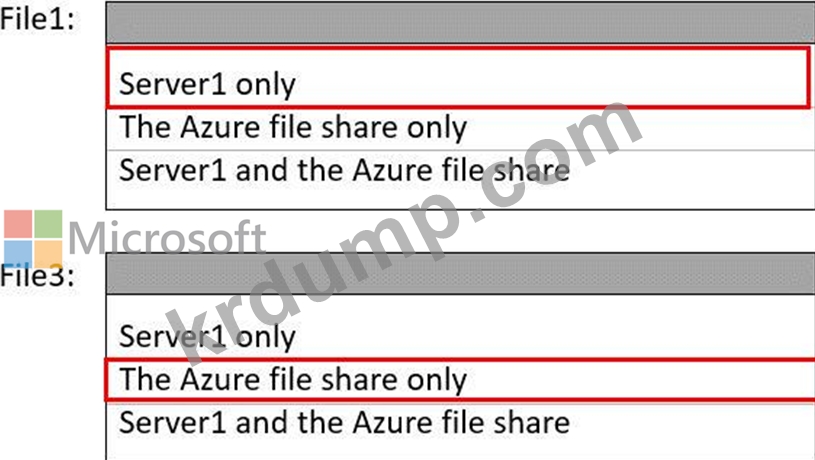Image resolution: width=815 pixels, height=460 pixels.
Task: Choose "The Azure file share only" under File3
Action: point(293,380)
